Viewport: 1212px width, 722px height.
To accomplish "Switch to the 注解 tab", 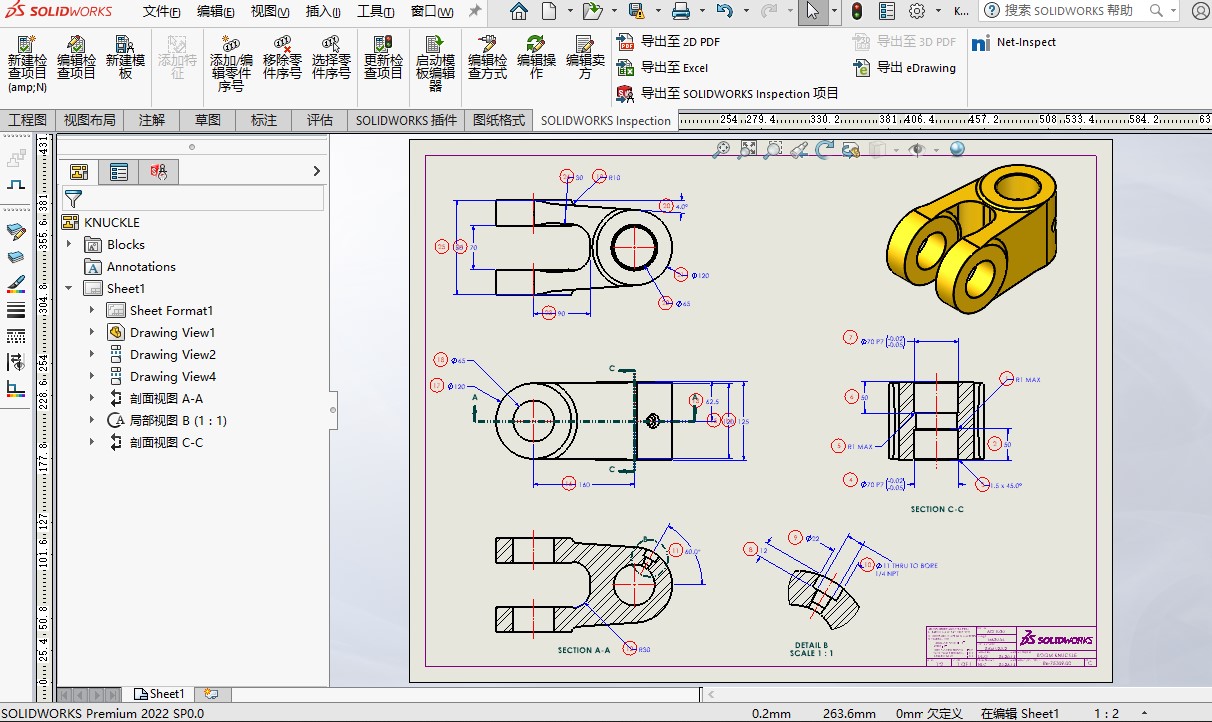I will click(152, 120).
